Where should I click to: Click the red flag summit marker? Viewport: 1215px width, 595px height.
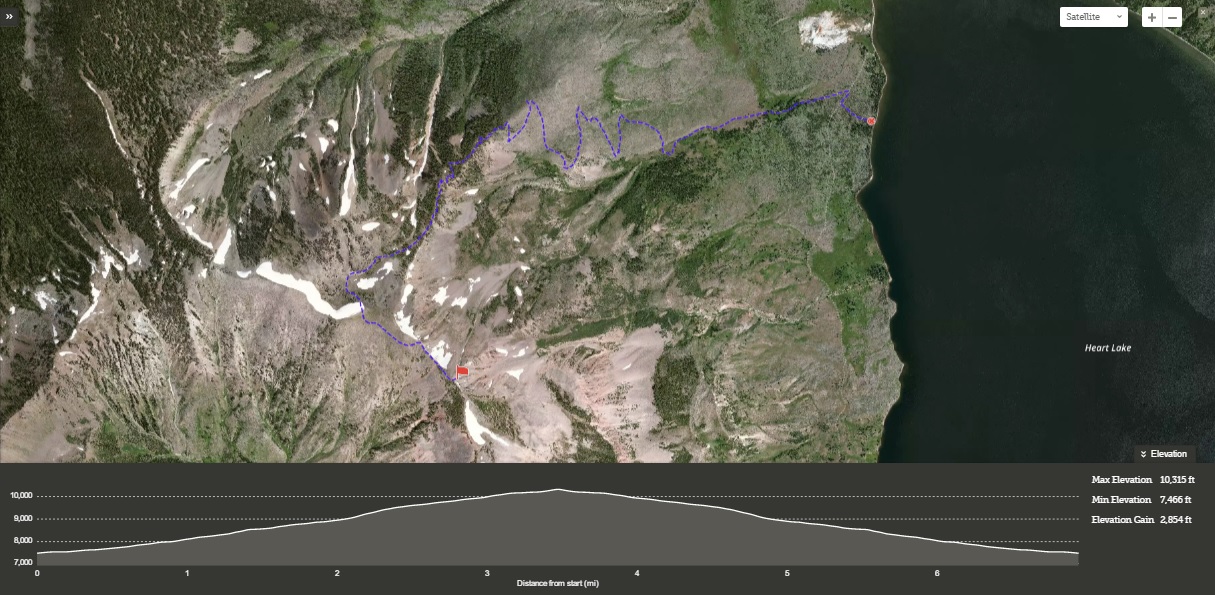(462, 371)
